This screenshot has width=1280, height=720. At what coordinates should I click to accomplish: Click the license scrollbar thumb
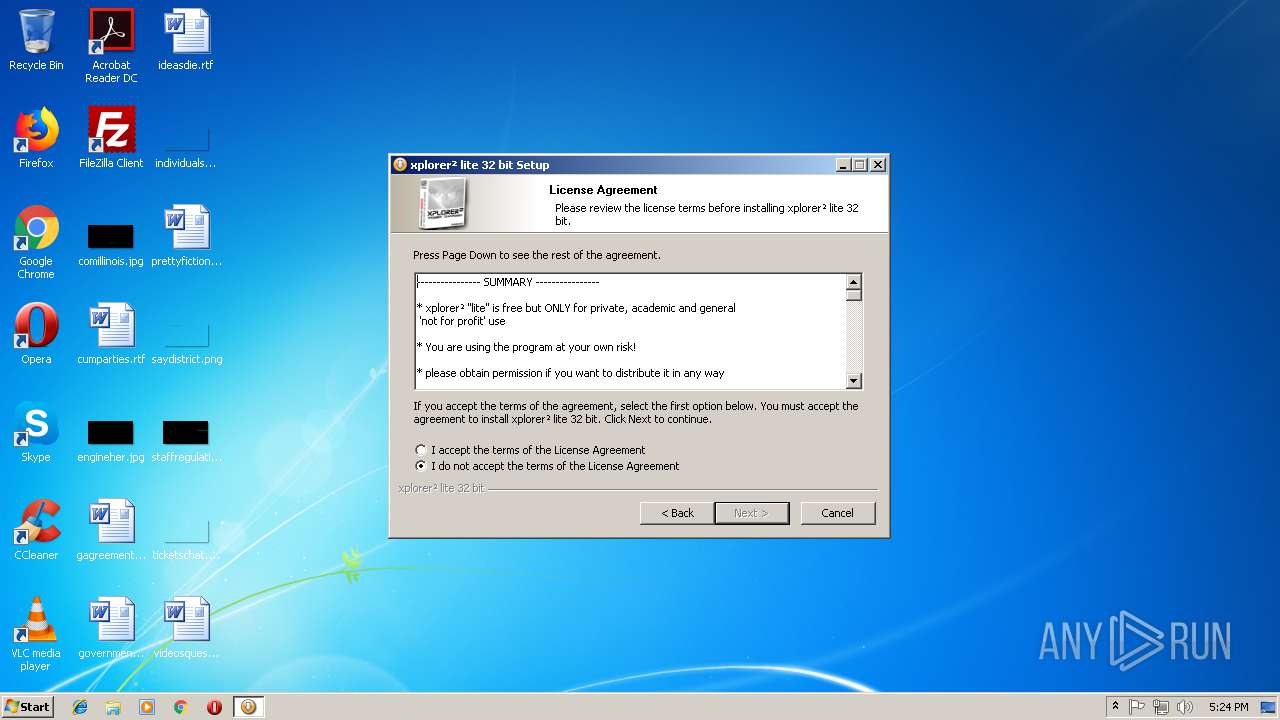[854, 295]
